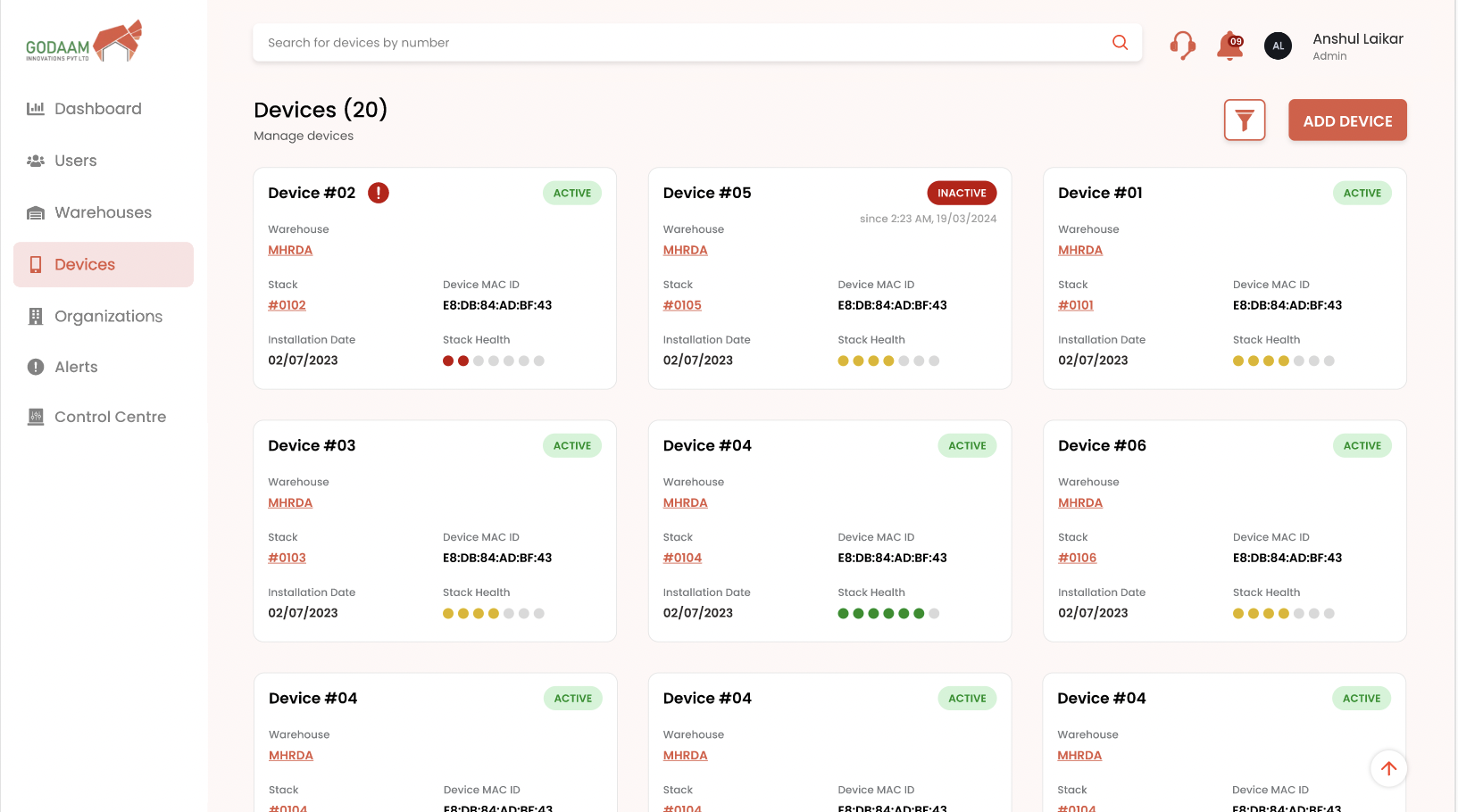Open the filter icon near Add Device
This screenshot has width=1458, height=812.
(1244, 120)
